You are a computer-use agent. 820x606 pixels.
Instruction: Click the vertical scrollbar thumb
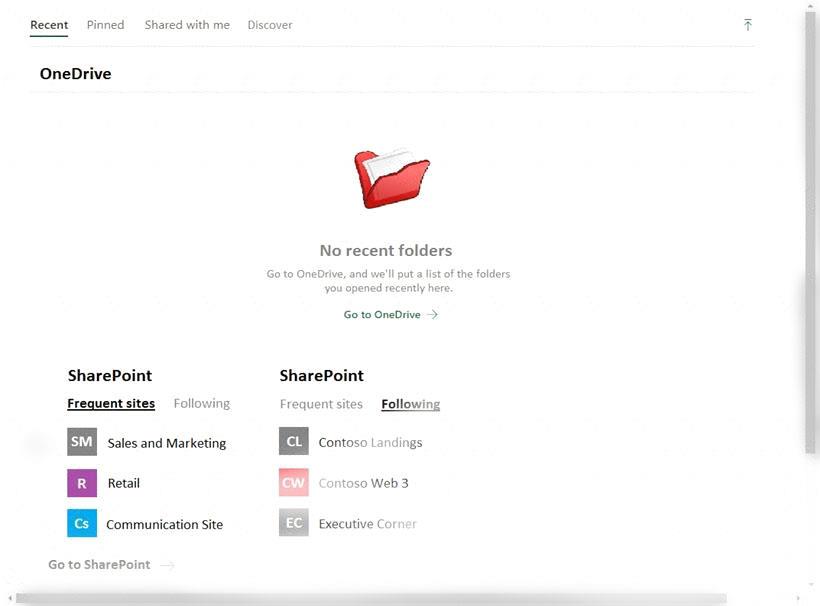click(x=811, y=233)
